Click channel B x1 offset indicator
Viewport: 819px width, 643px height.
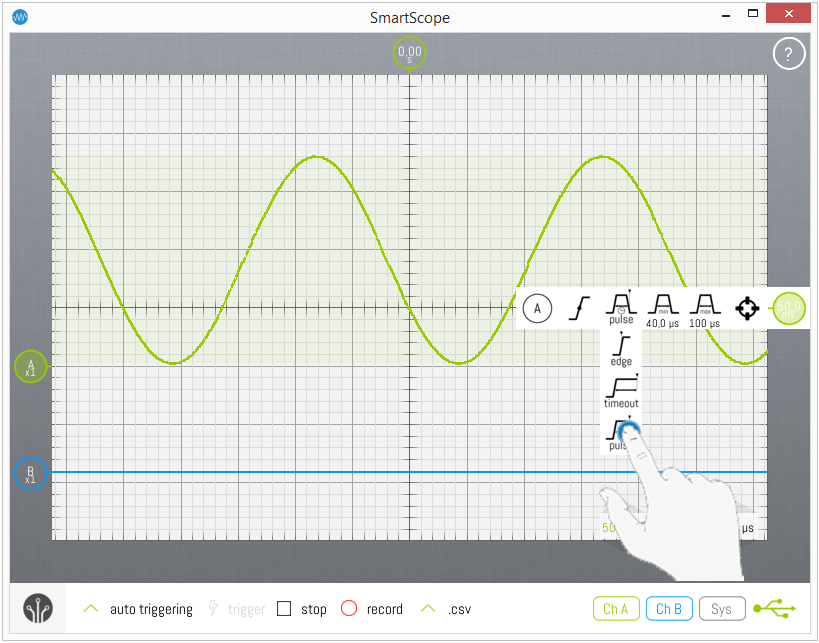pos(30,474)
